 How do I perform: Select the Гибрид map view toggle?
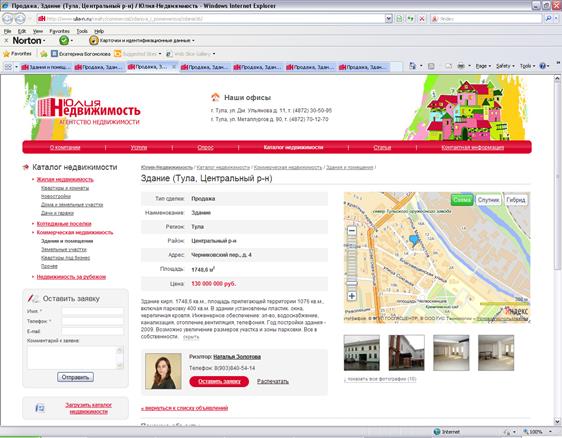tap(516, 200)
